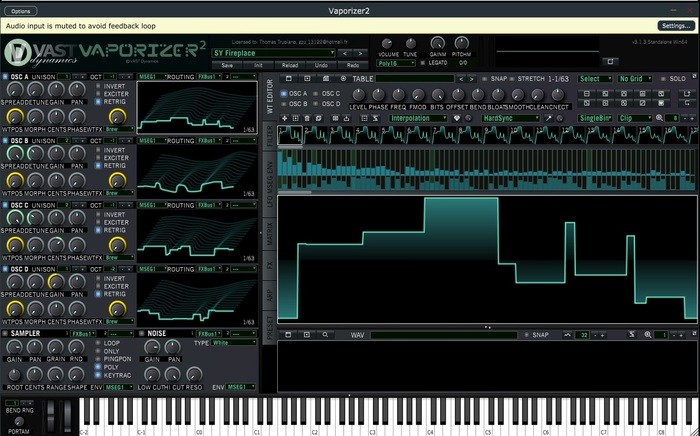
Task: Click the sigma normalize icon in WT toolbar
Action: 375,118
